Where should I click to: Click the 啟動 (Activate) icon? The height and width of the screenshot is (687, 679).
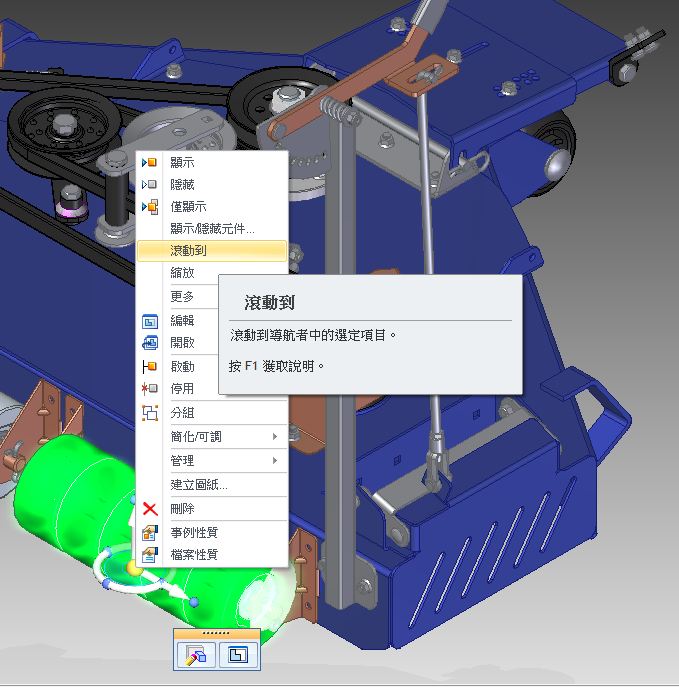tap(149, 367)
